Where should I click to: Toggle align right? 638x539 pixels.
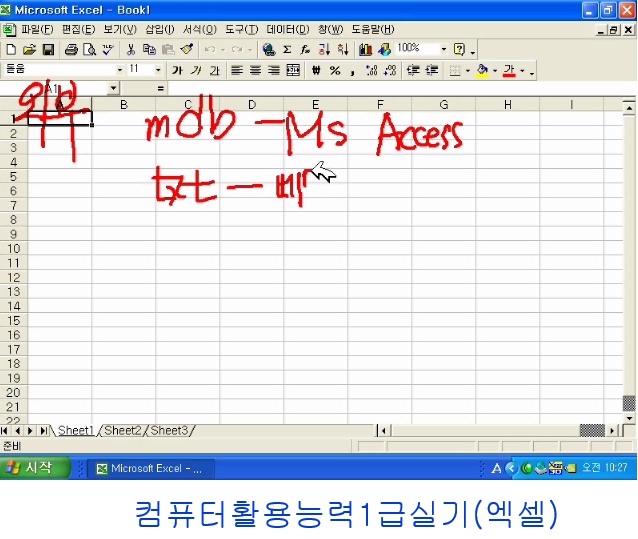click(x=274, y=71)
